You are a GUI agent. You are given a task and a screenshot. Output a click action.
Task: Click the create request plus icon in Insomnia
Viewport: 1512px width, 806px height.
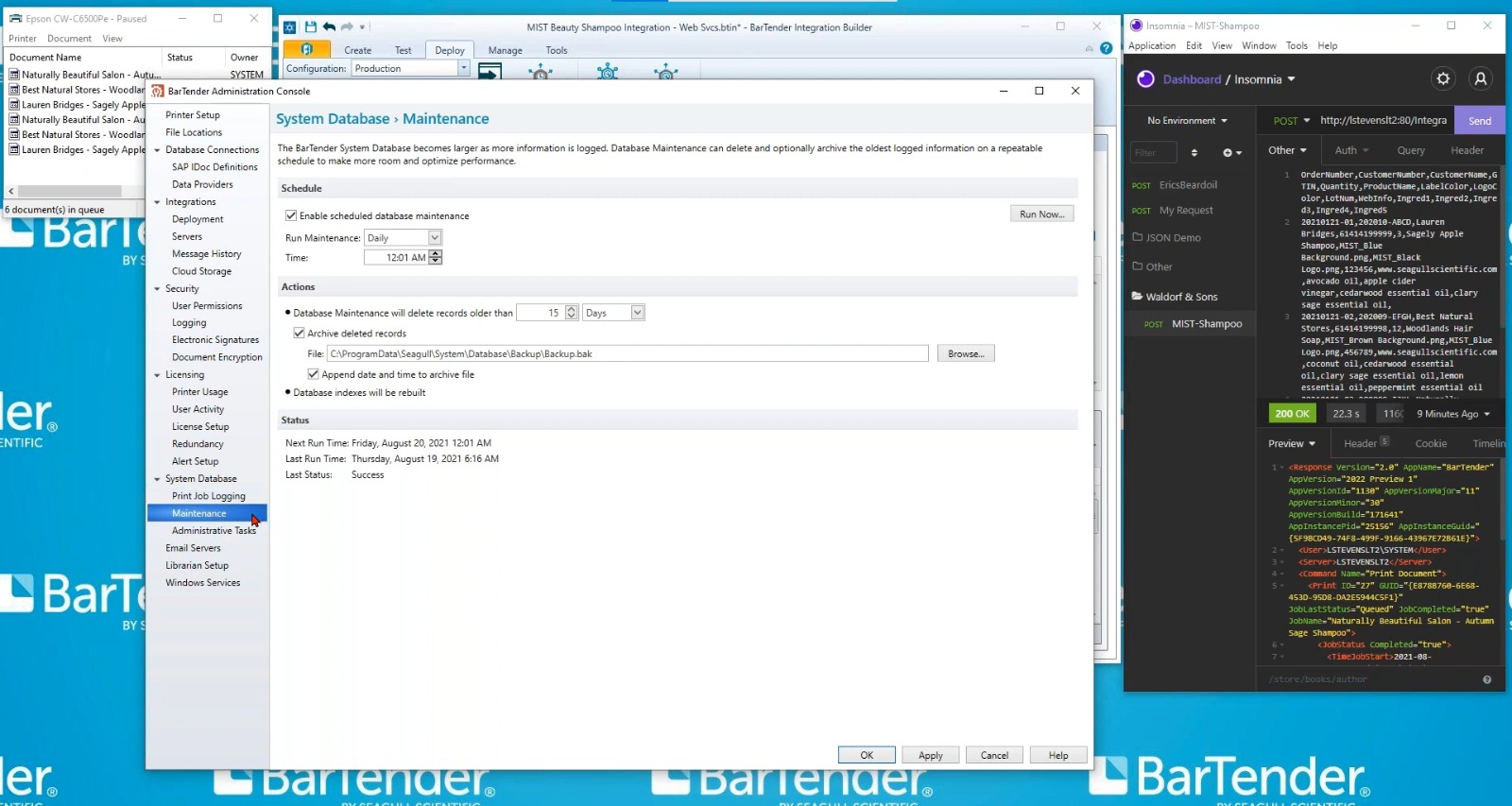coord(1231,152)
